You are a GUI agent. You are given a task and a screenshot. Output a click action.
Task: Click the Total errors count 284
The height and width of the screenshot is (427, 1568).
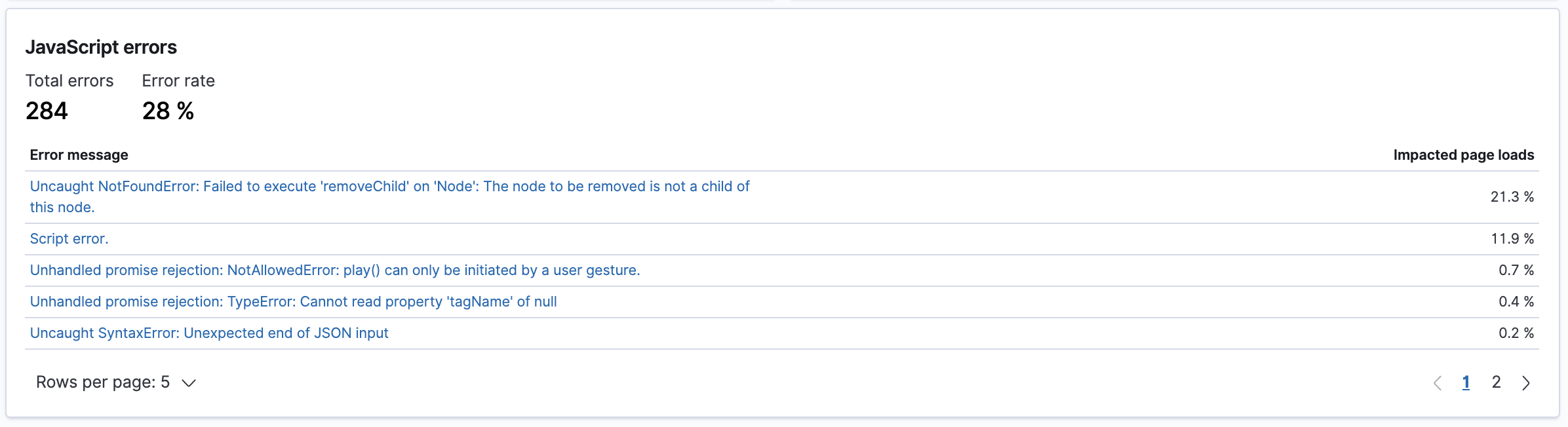(46, 111)
